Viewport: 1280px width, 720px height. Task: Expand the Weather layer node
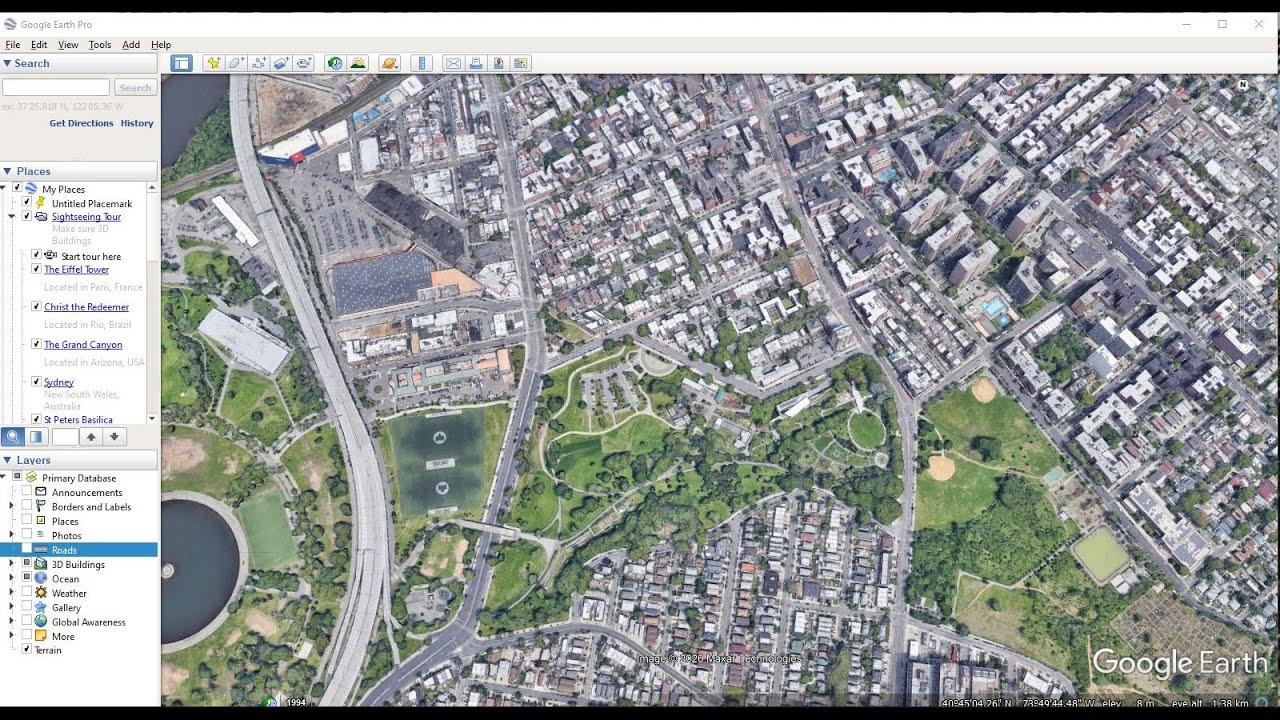[x=12, y=593]
